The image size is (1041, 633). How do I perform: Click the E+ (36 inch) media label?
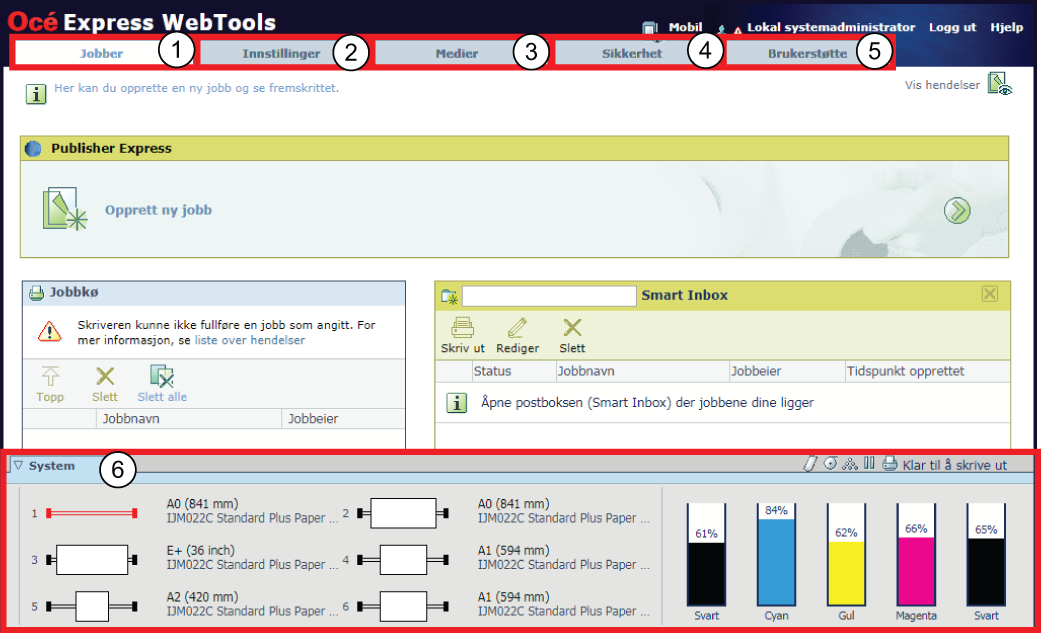click(200, 551)
